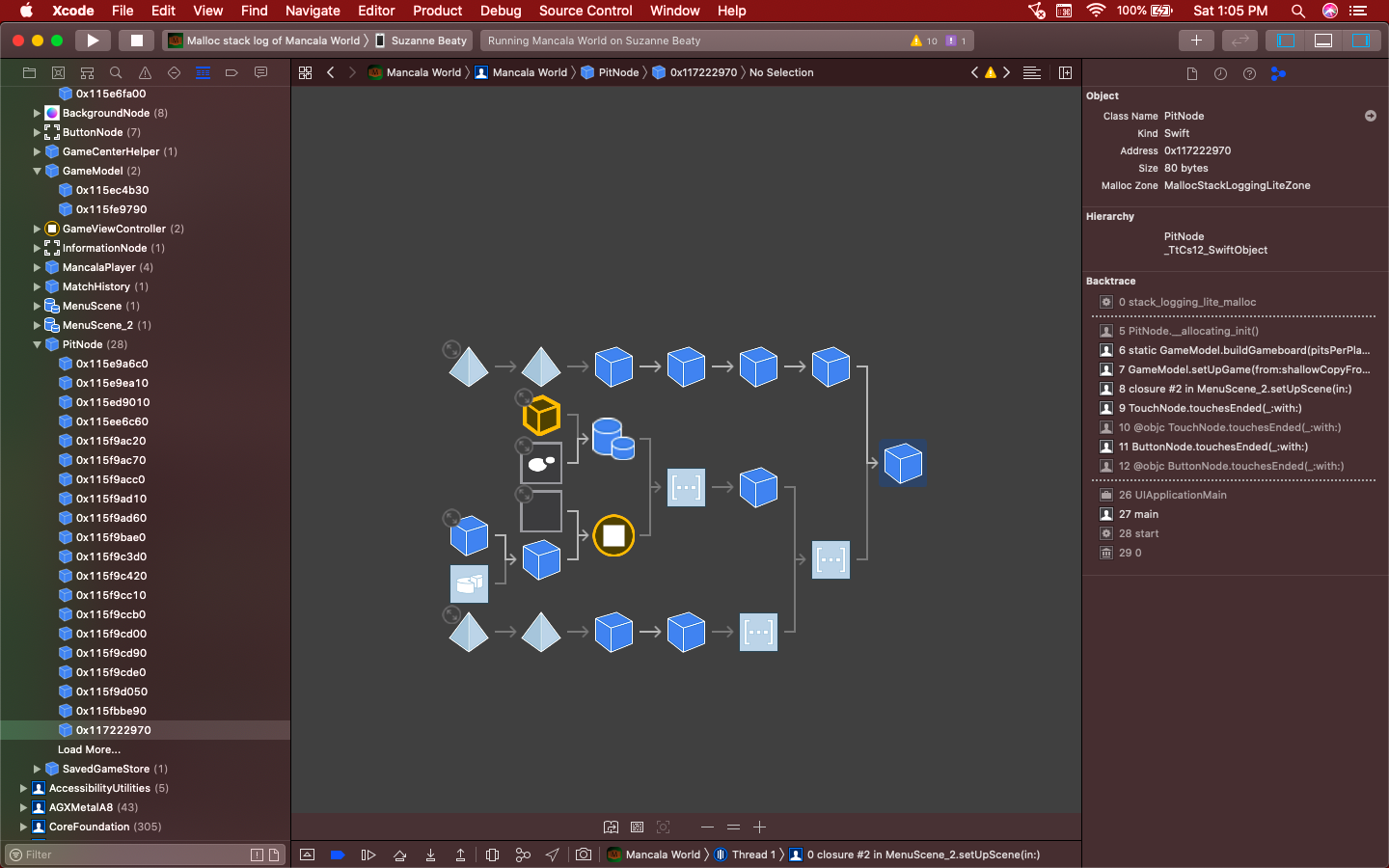This screenshot has width=1389, height=868.
Task: Open Spotlight search in the menu bar
Action: [x=1298, y=11]
